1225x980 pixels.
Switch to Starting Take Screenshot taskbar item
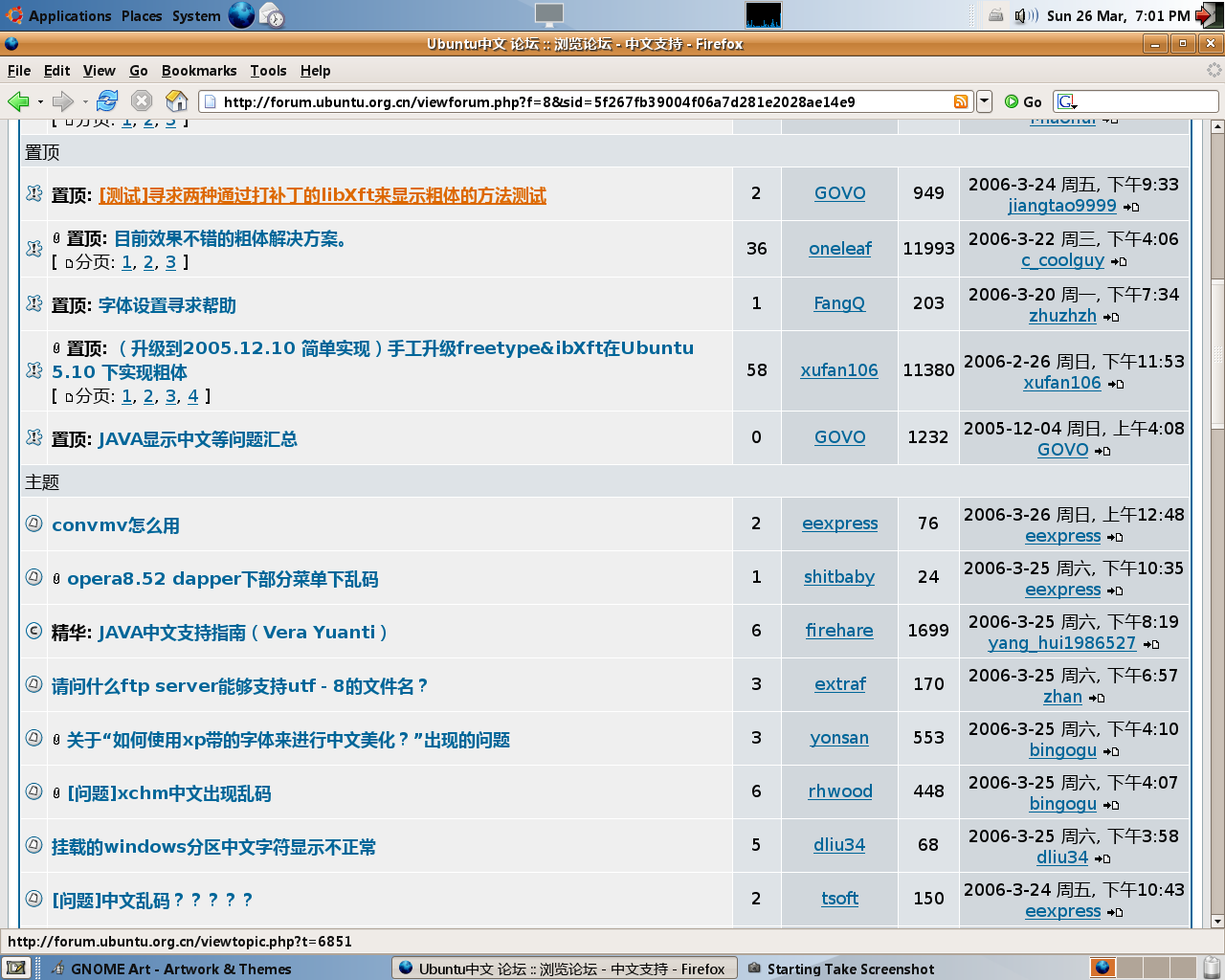pyautogui.click(x=840, y=969)
